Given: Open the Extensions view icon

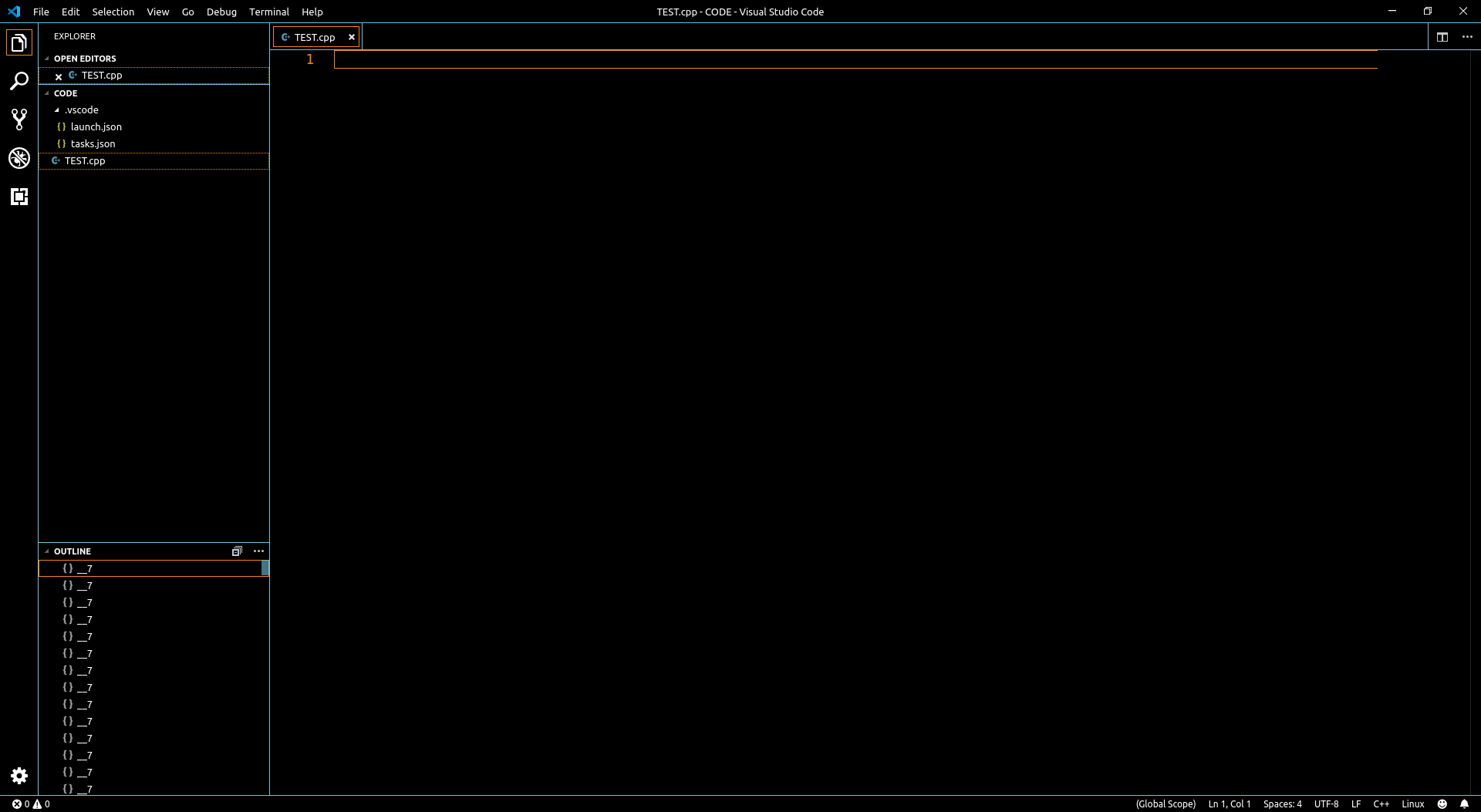Looking at the screenshot, I should tap(19, 197).
